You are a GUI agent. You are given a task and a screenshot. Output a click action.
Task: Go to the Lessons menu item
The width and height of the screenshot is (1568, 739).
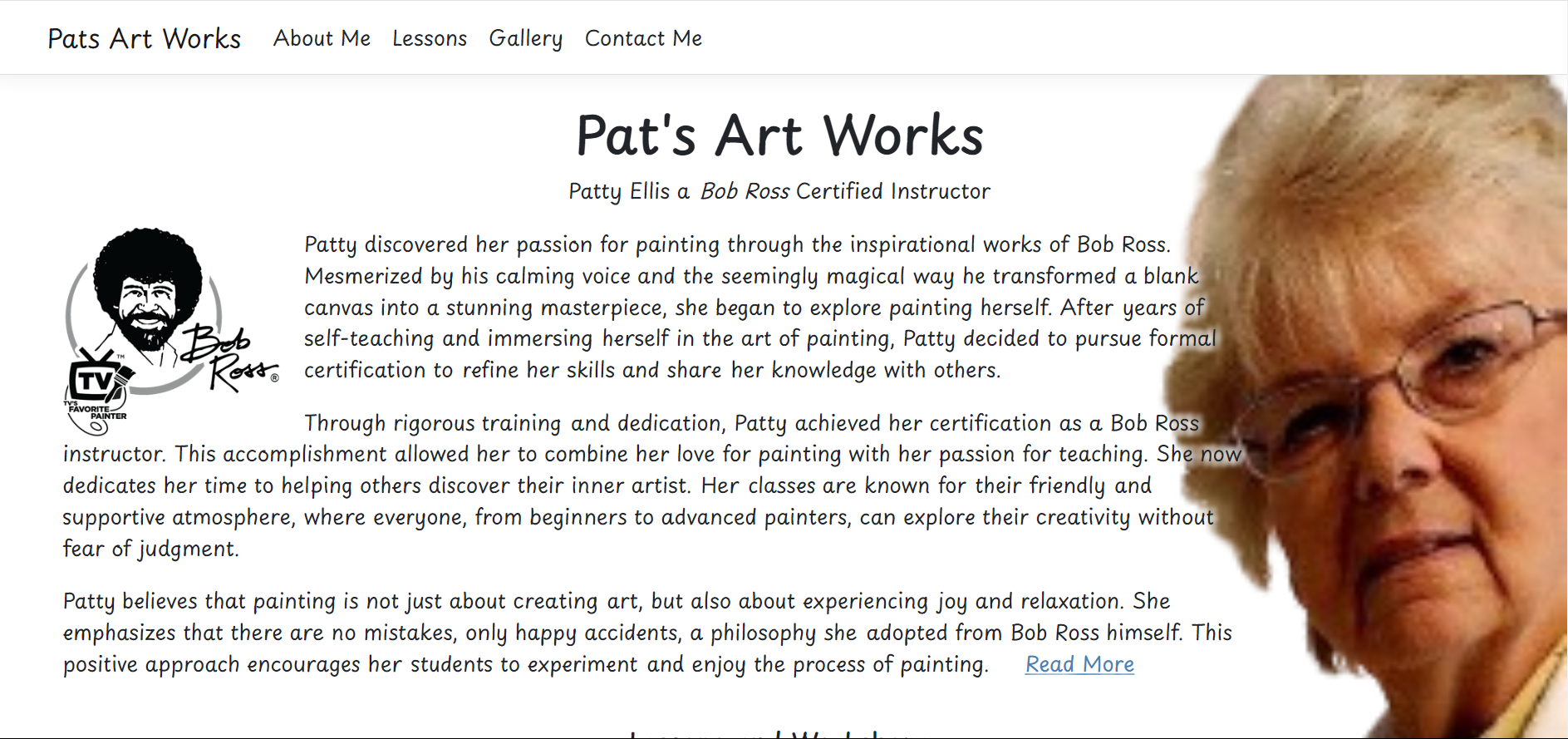[x=430, y=38]
